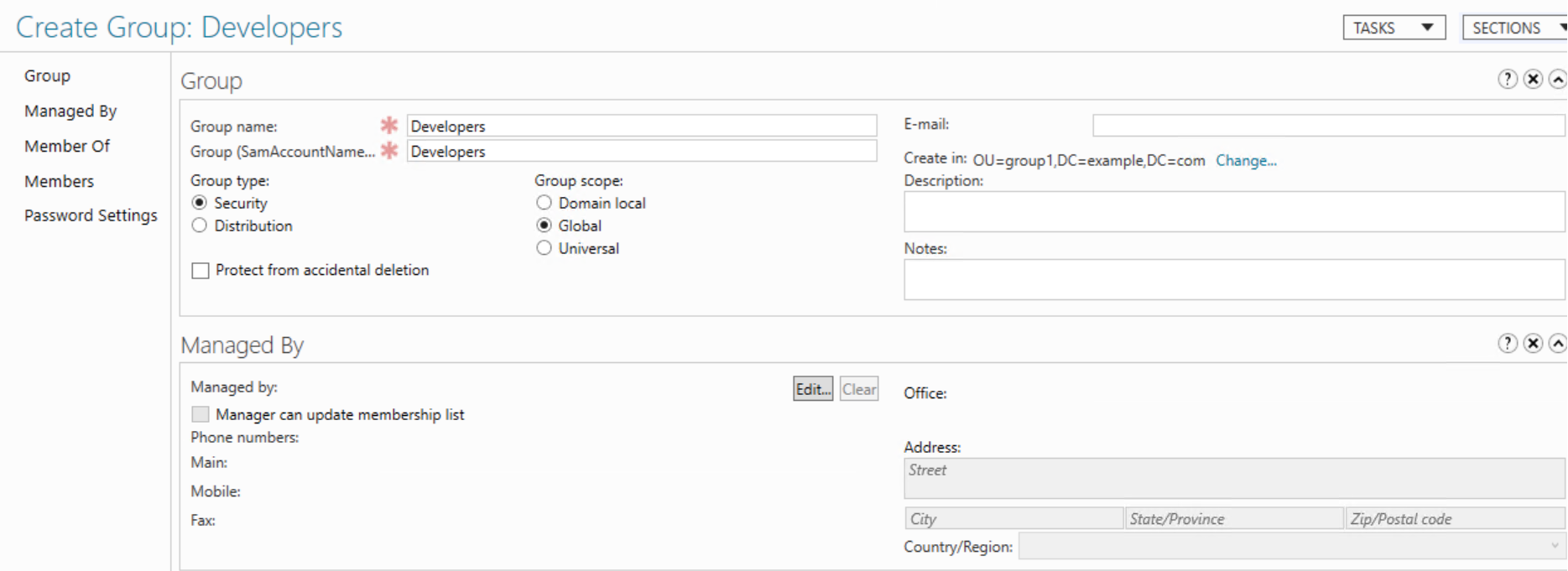Click the Change... link for Create in
This screenshot has width=1568, height=571.
click(x=1246, y=160)
